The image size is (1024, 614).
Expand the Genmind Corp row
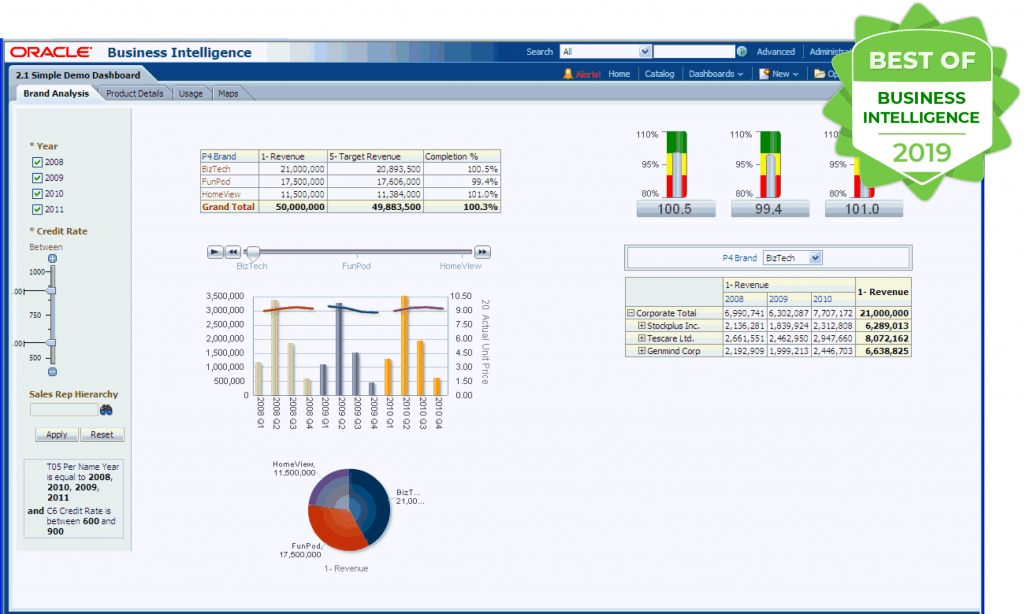tap(641, 351)
